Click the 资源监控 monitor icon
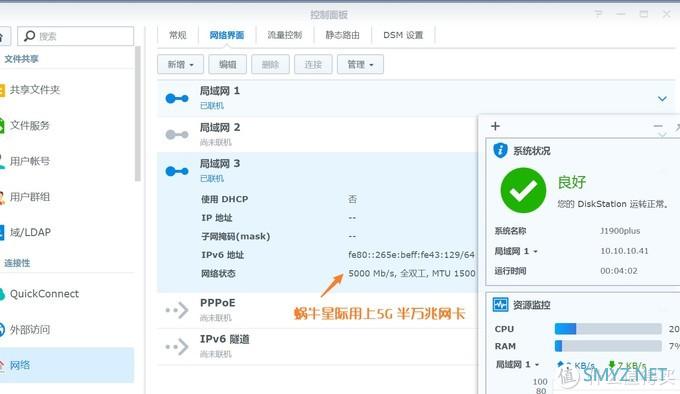 pyautogui.click(x=500, y=304)
